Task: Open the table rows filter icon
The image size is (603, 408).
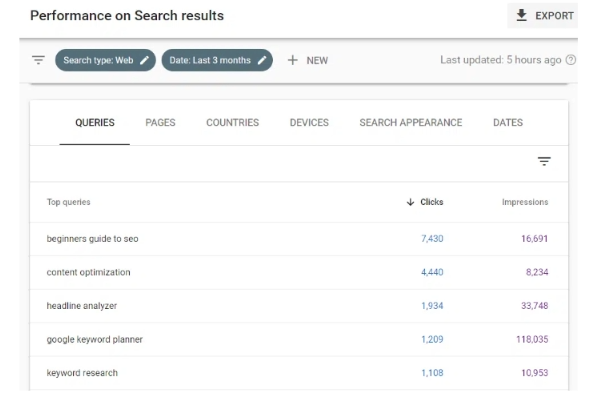Action: 544,161
